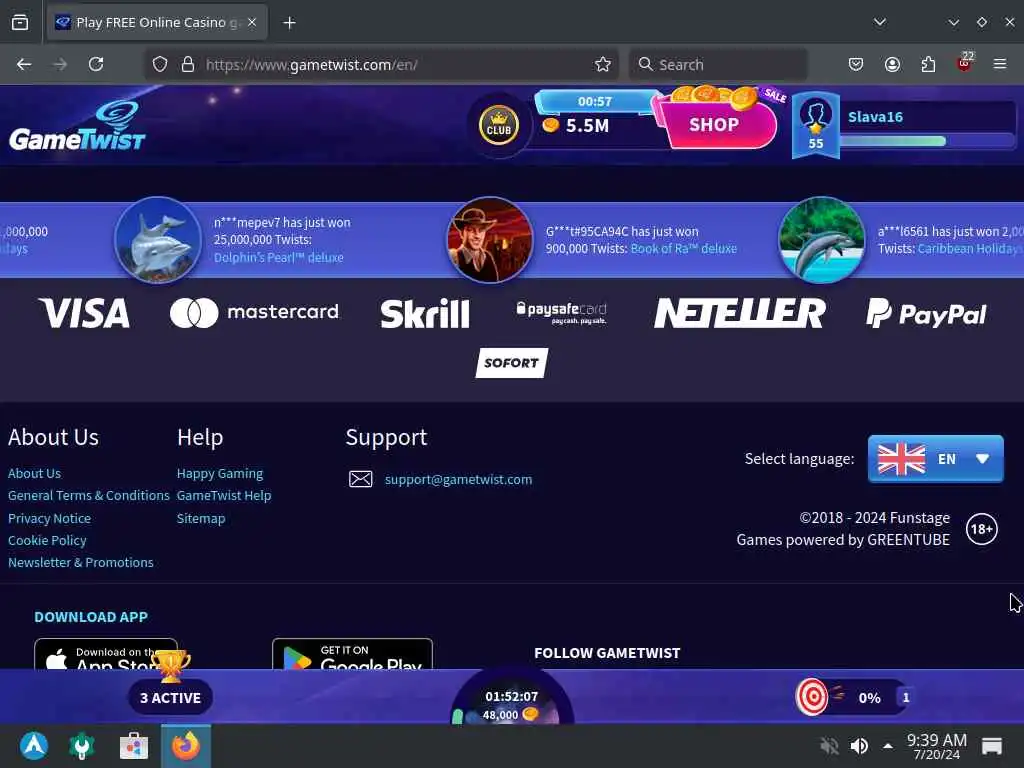Open the tracking protection shield icon
The image size is (1024, 768).
(160, 64)
